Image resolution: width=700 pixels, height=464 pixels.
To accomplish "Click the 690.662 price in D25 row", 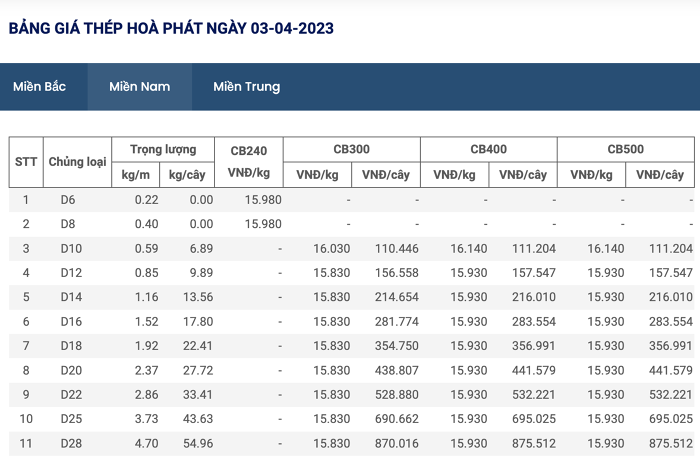I will [x=396, y=419].
